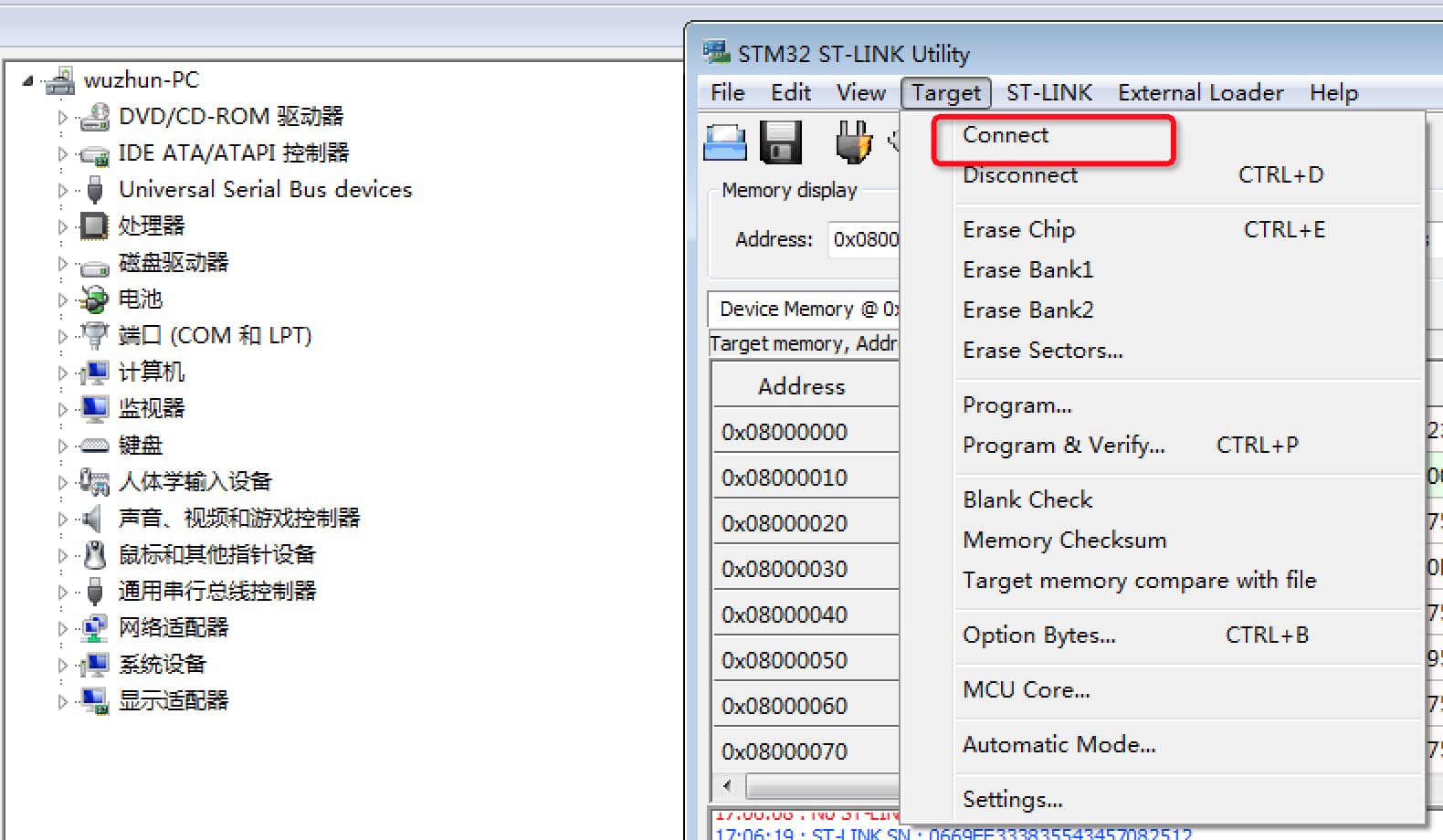
Task: Click the 计算机 computer icon
Action: coord(94,372)
